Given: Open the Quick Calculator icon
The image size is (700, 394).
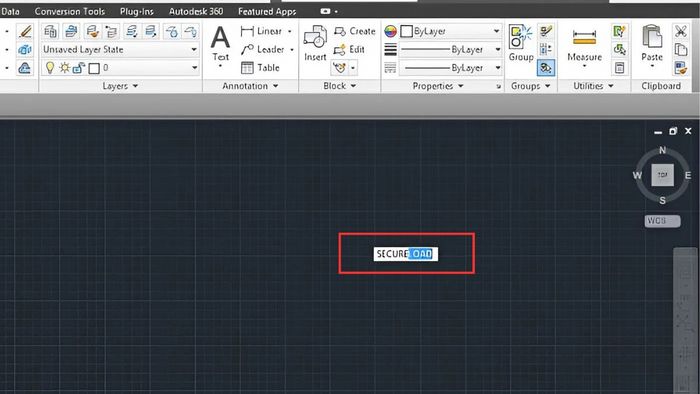Looking at the screenshot, I should coord(620,68).
